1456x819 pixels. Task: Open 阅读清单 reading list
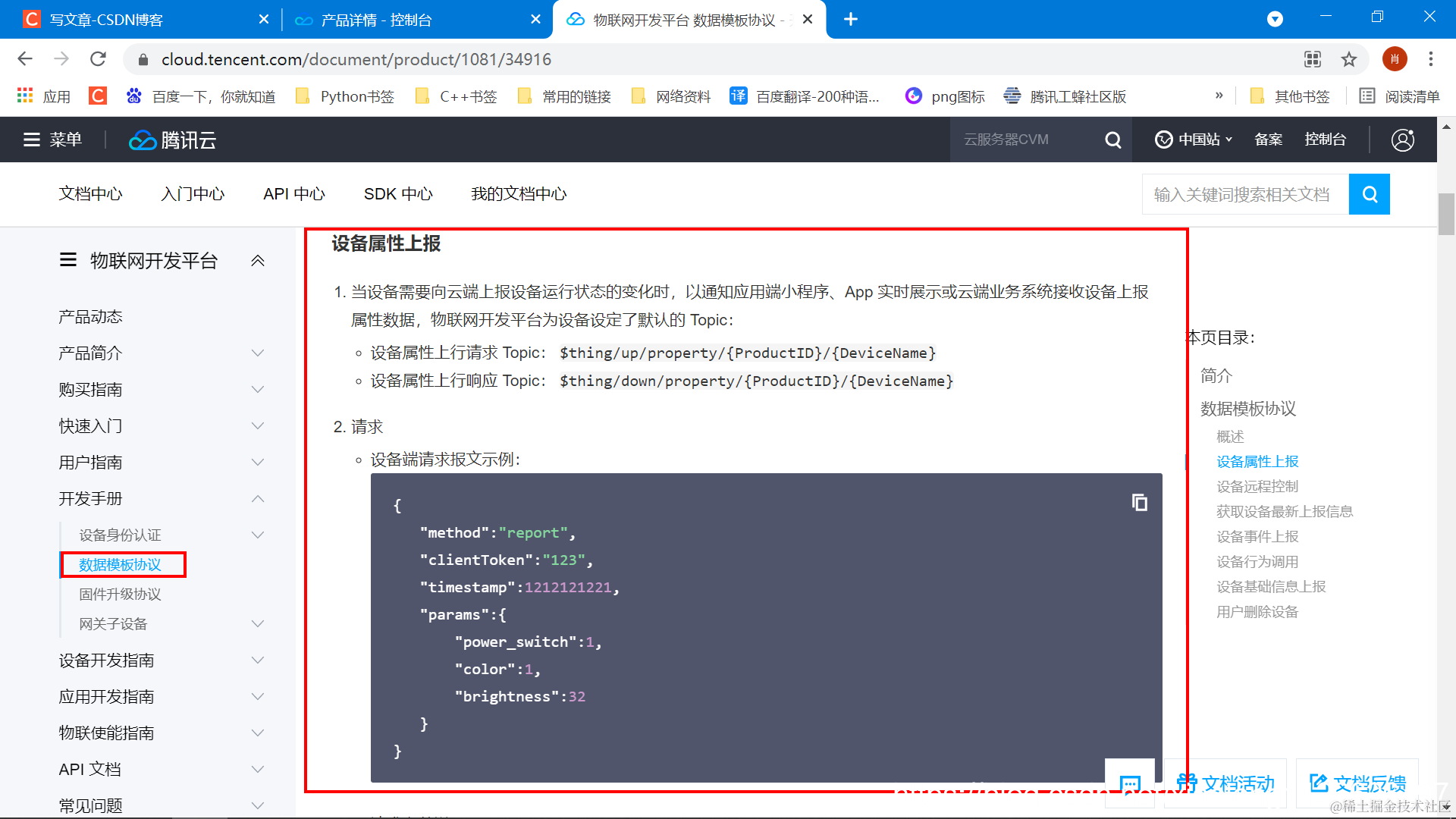point(1400,96)
